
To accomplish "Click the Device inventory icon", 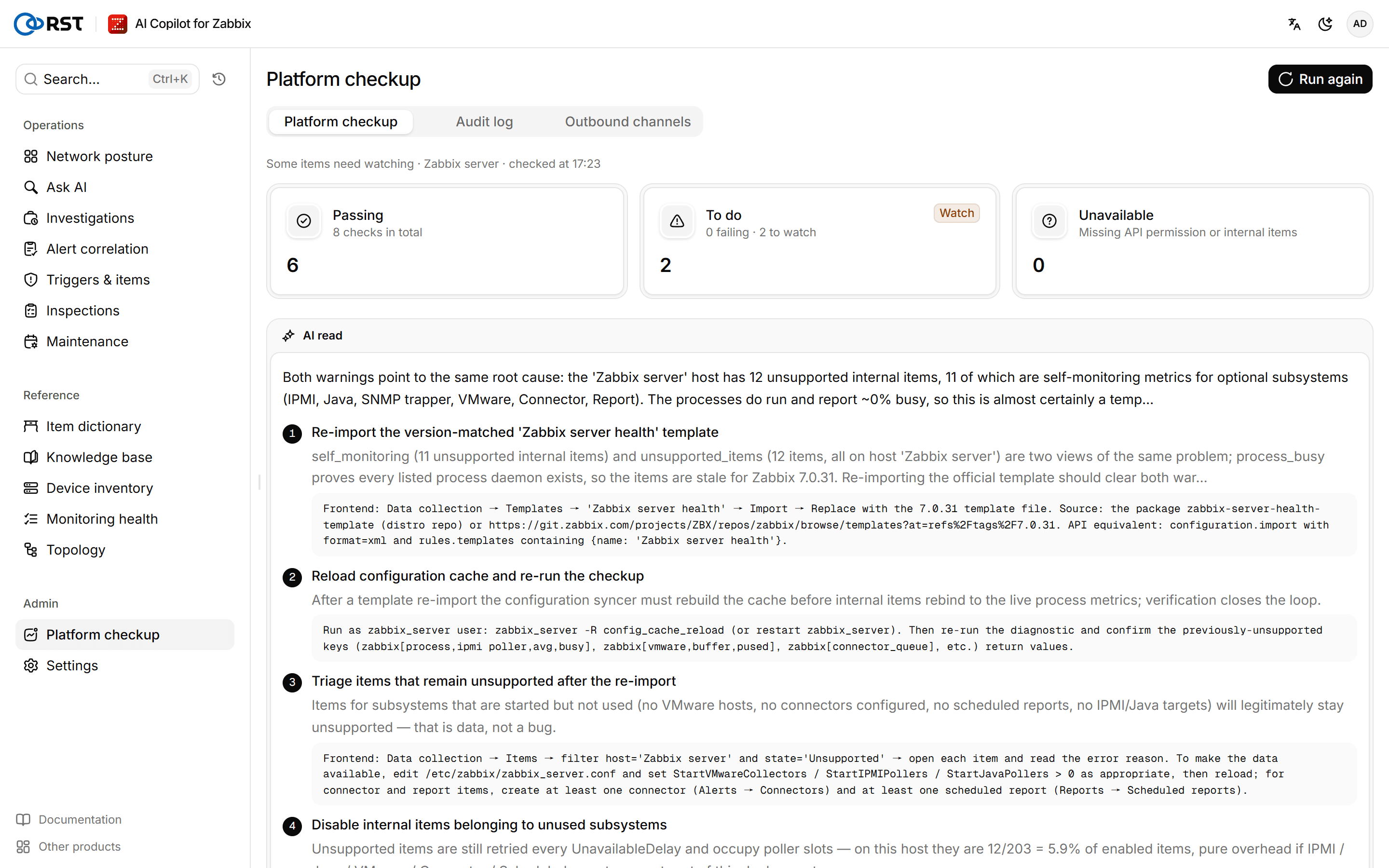I will click(31, 488).
